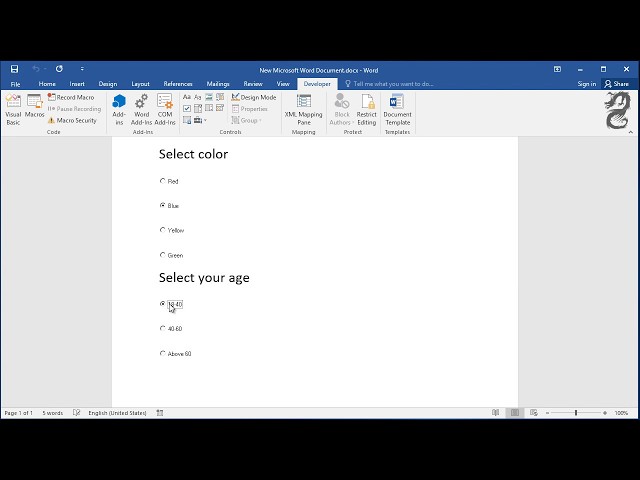
Task: Open COM Add-ins dialog
Action: [165, 109]
